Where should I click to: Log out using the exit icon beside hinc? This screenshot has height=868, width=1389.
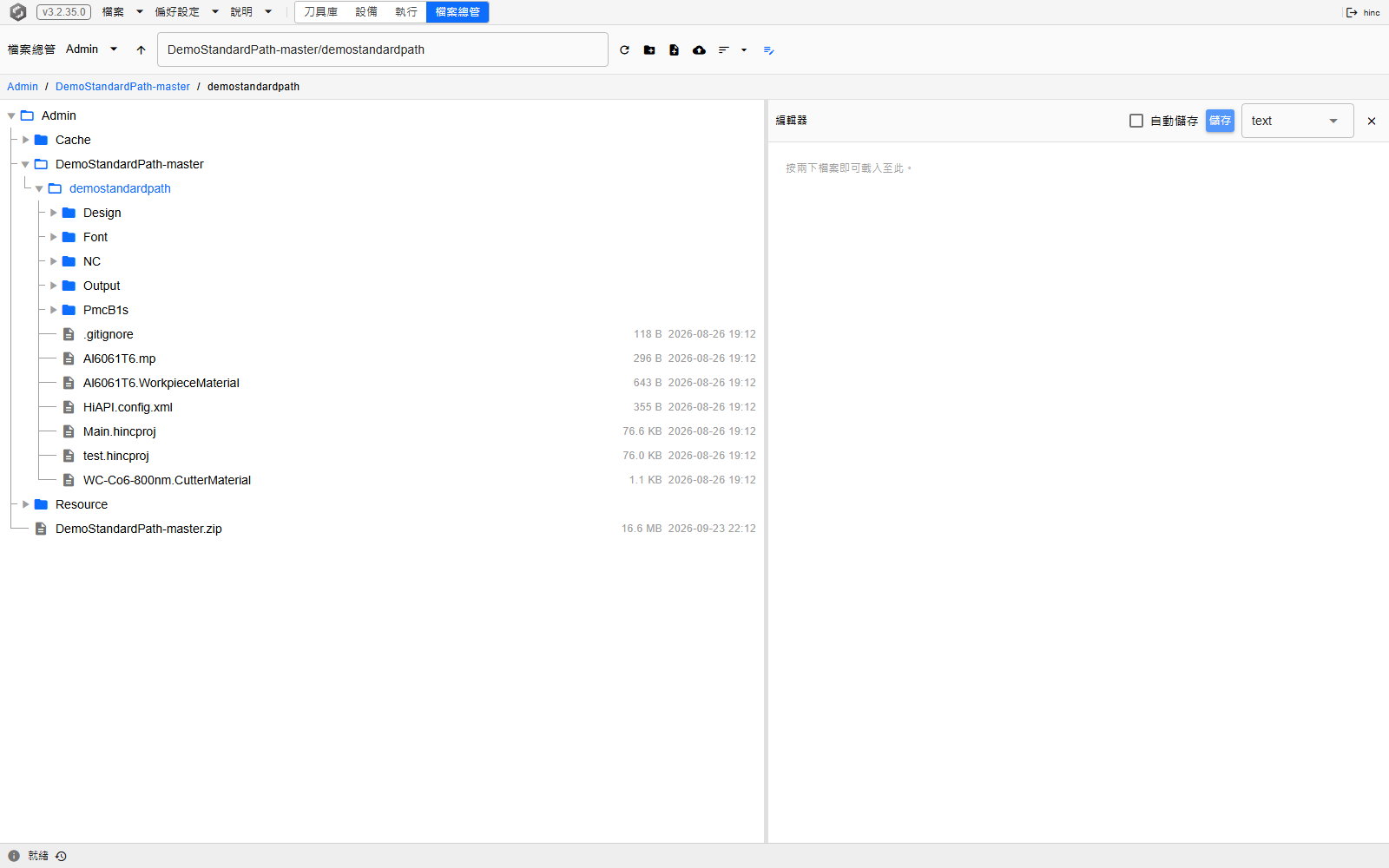(1352, 12)
